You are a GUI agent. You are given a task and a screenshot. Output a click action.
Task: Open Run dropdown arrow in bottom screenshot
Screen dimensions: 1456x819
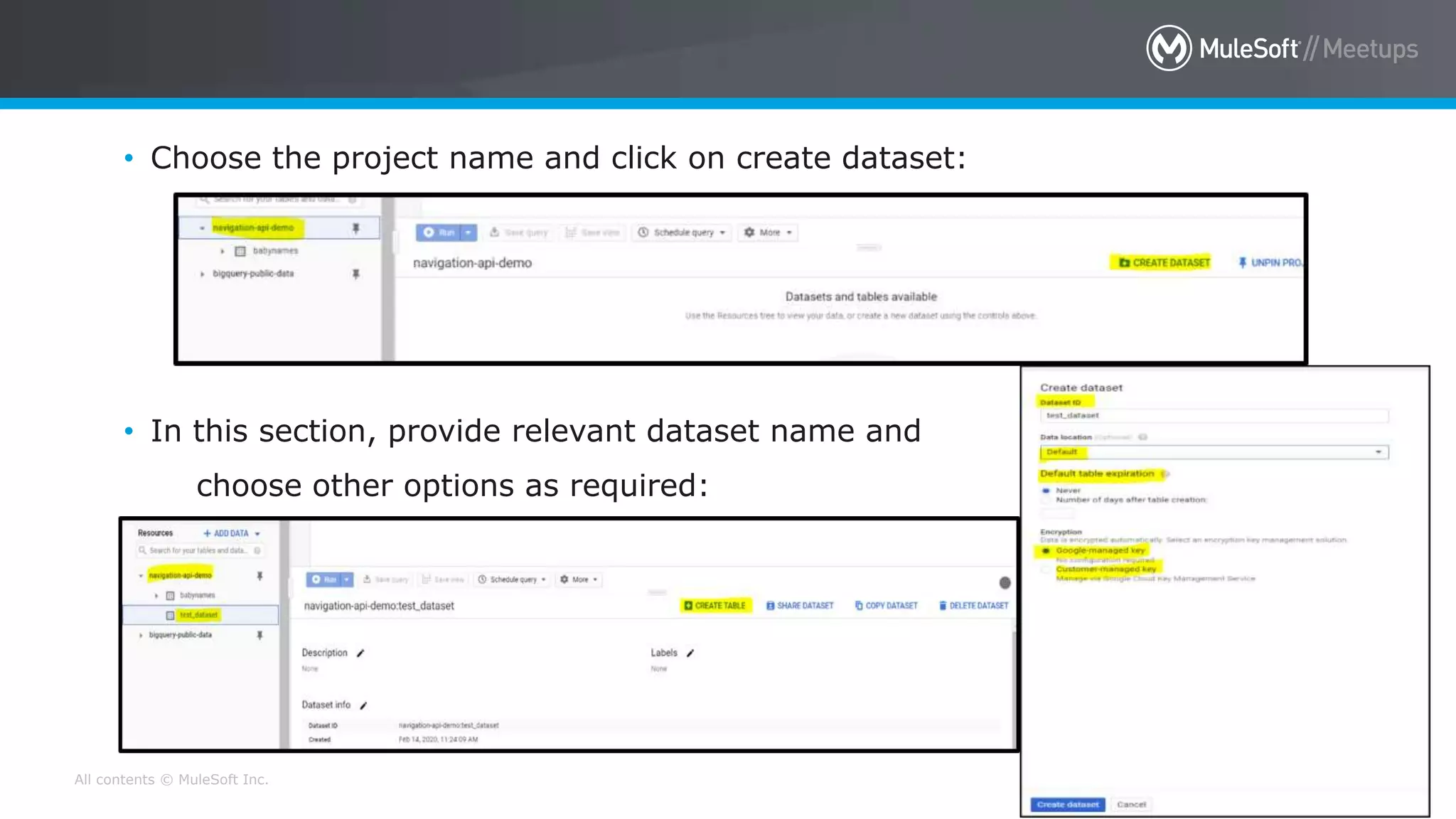[347, 579]
